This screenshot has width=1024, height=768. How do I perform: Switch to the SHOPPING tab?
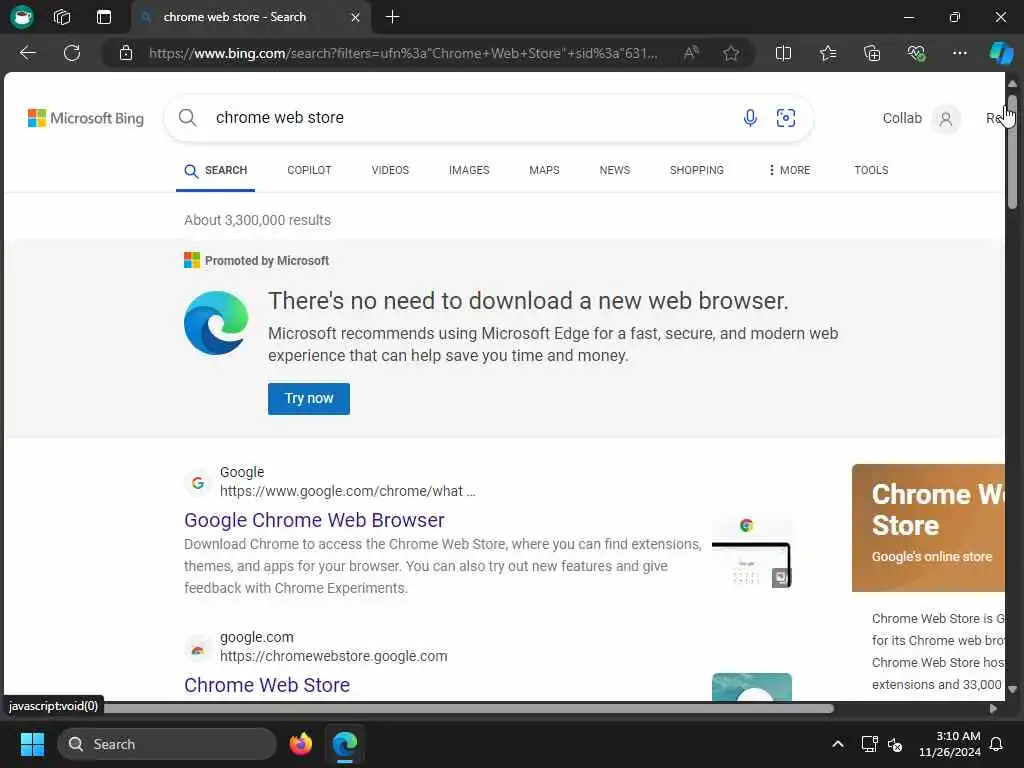point(696,170)
